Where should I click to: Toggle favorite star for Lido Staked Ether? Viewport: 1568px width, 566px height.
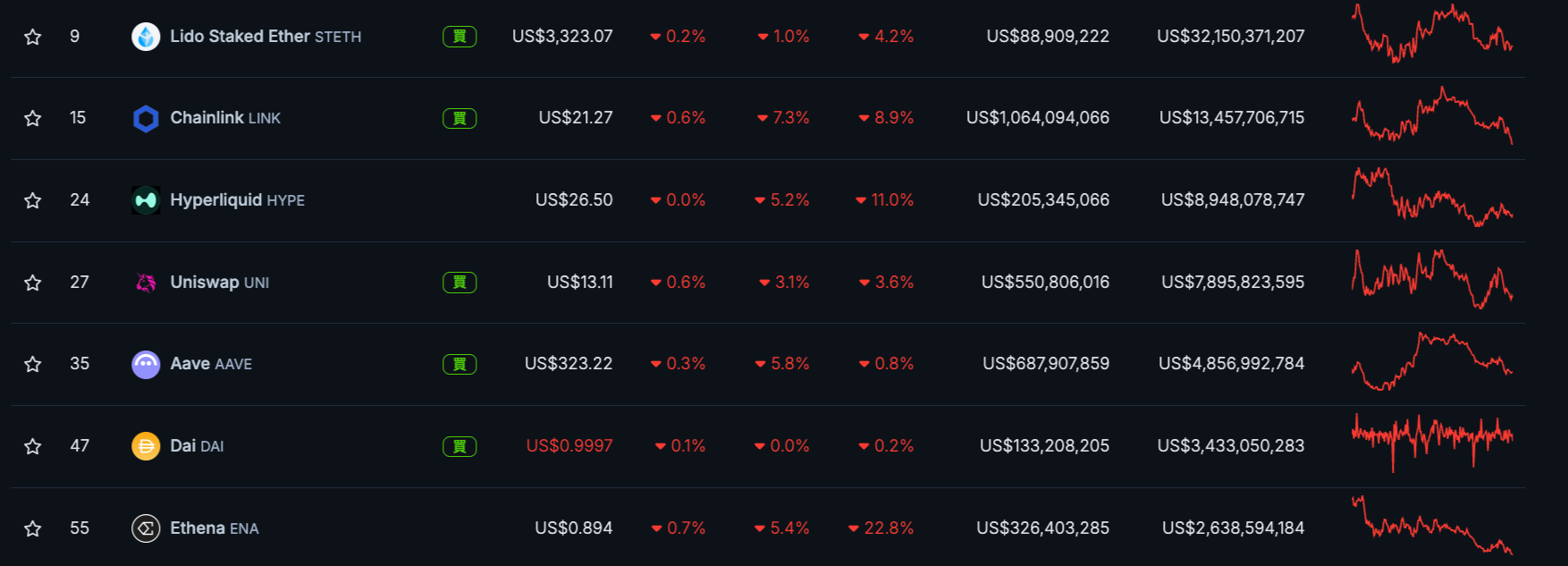(33, 37)
